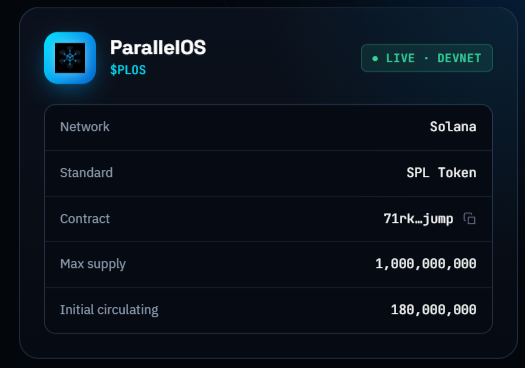The height and width of the screenshot is (368, 525).
Task: Click the Standard label
Action: click(x=86, y=172)
